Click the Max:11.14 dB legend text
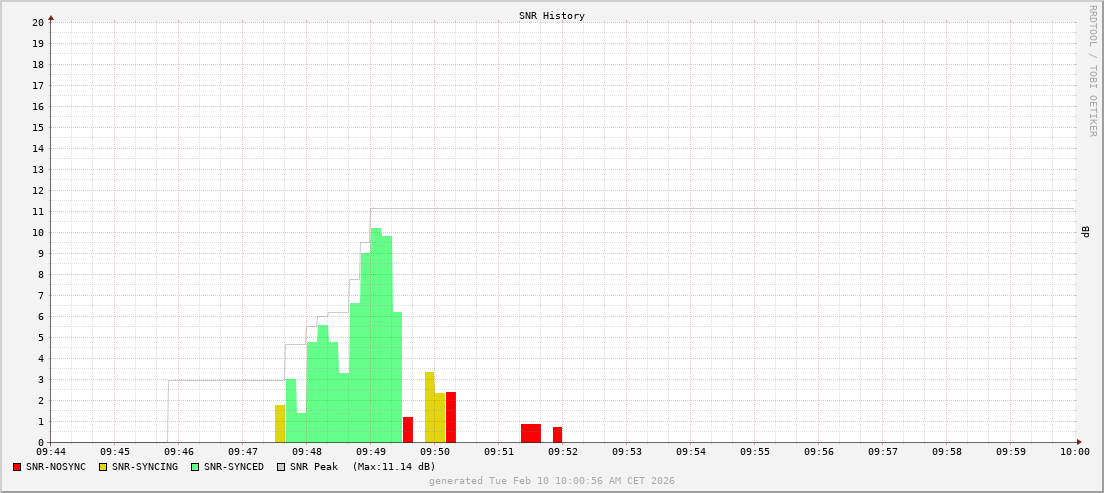The image size is (1104, 493). [394, 467]
